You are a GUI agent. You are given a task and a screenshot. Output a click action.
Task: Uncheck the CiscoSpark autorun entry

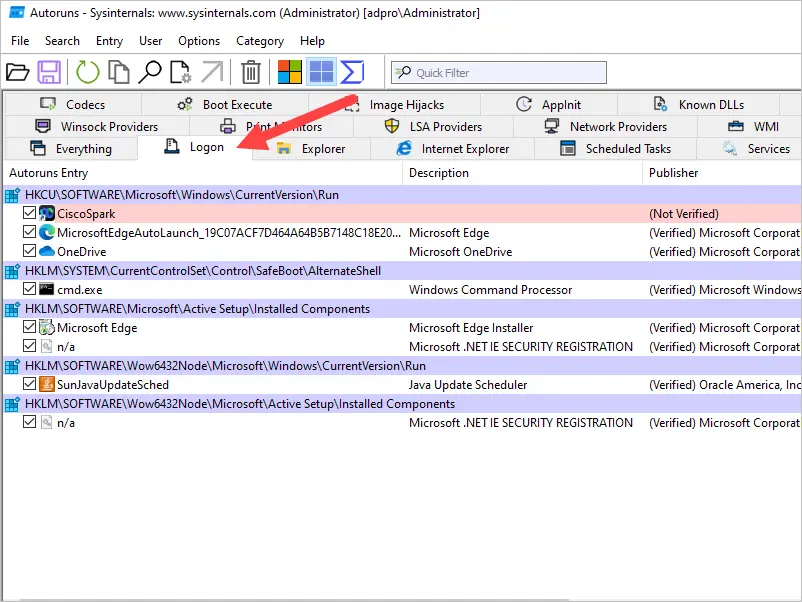click(30, 213)
